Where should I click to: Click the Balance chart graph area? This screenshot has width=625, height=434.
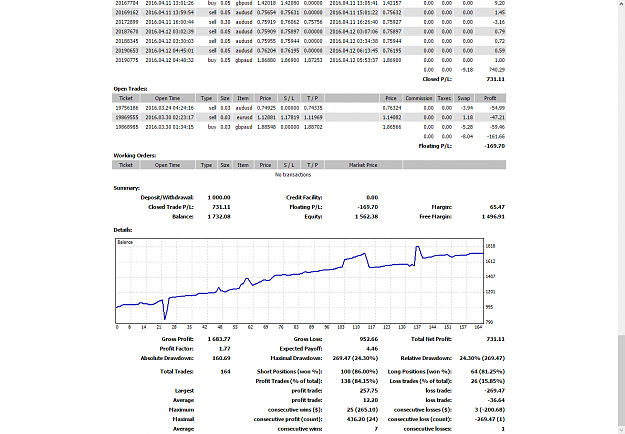(x=299, y=281)
